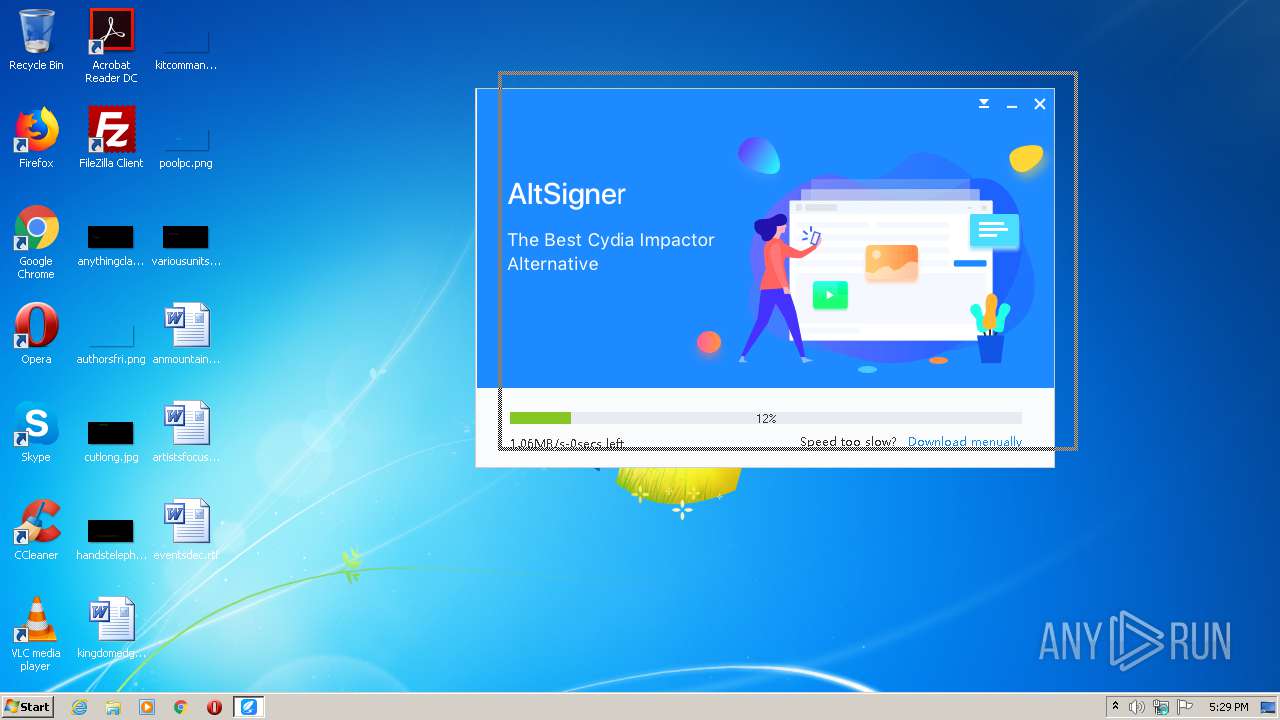Click the Start button
This screenshot has width=1280, height=720.
[x=27, y=707]
